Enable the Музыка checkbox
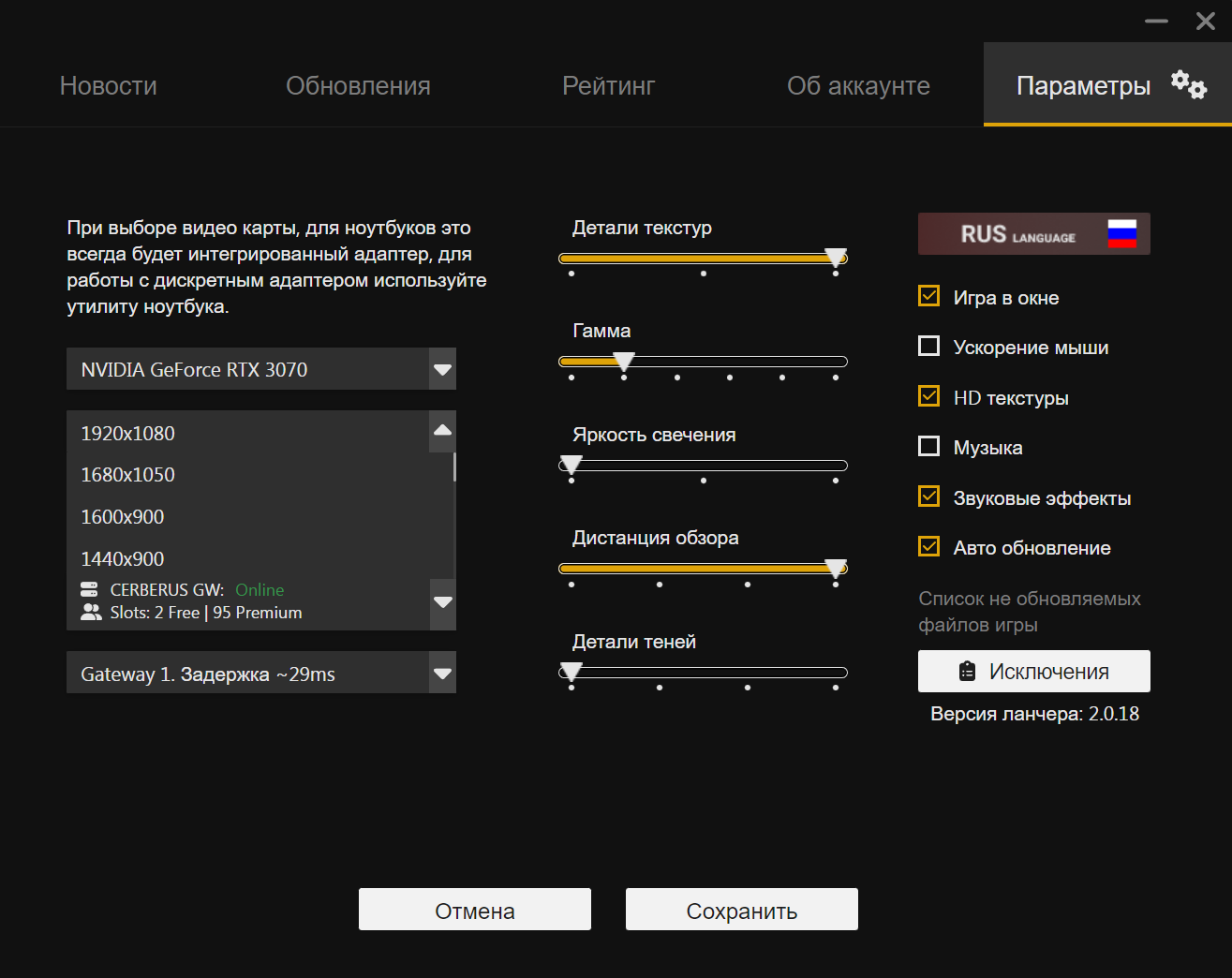Image resolution: width=1232 pixels, height=978 pixels. point(928,446)
